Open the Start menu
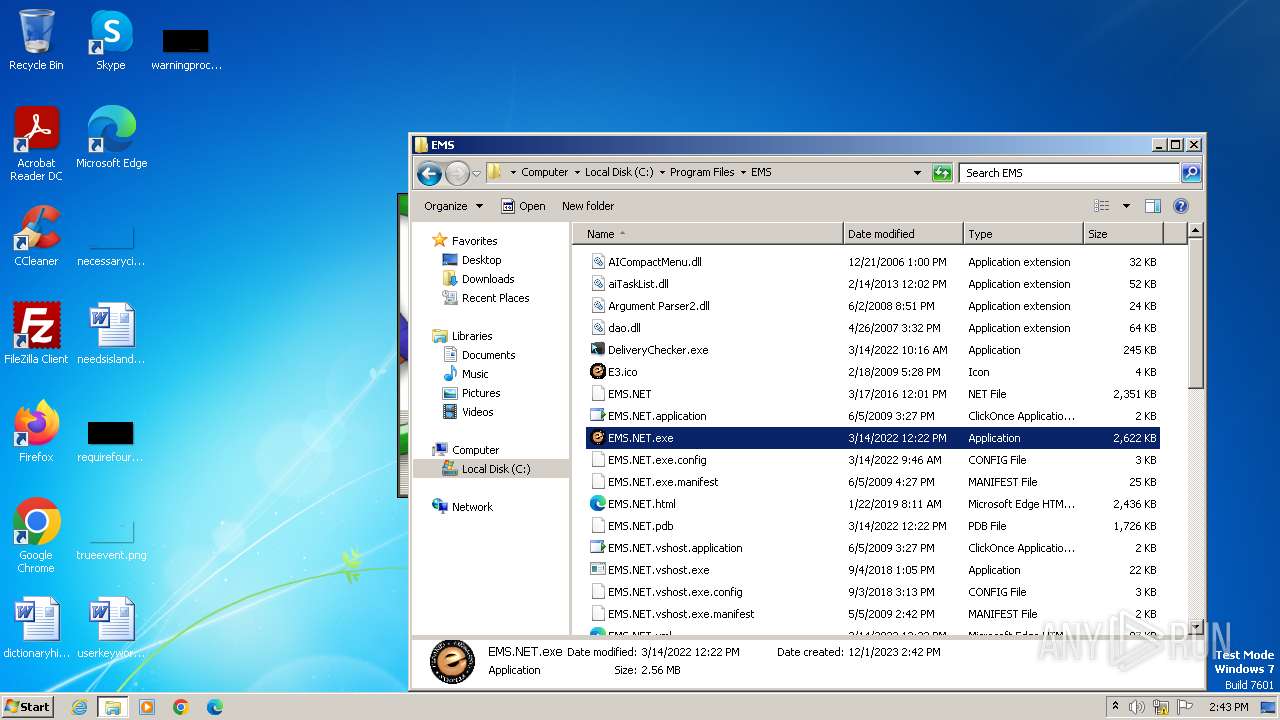The width and height of the screenshot is (1280, 720). point(28,707)
